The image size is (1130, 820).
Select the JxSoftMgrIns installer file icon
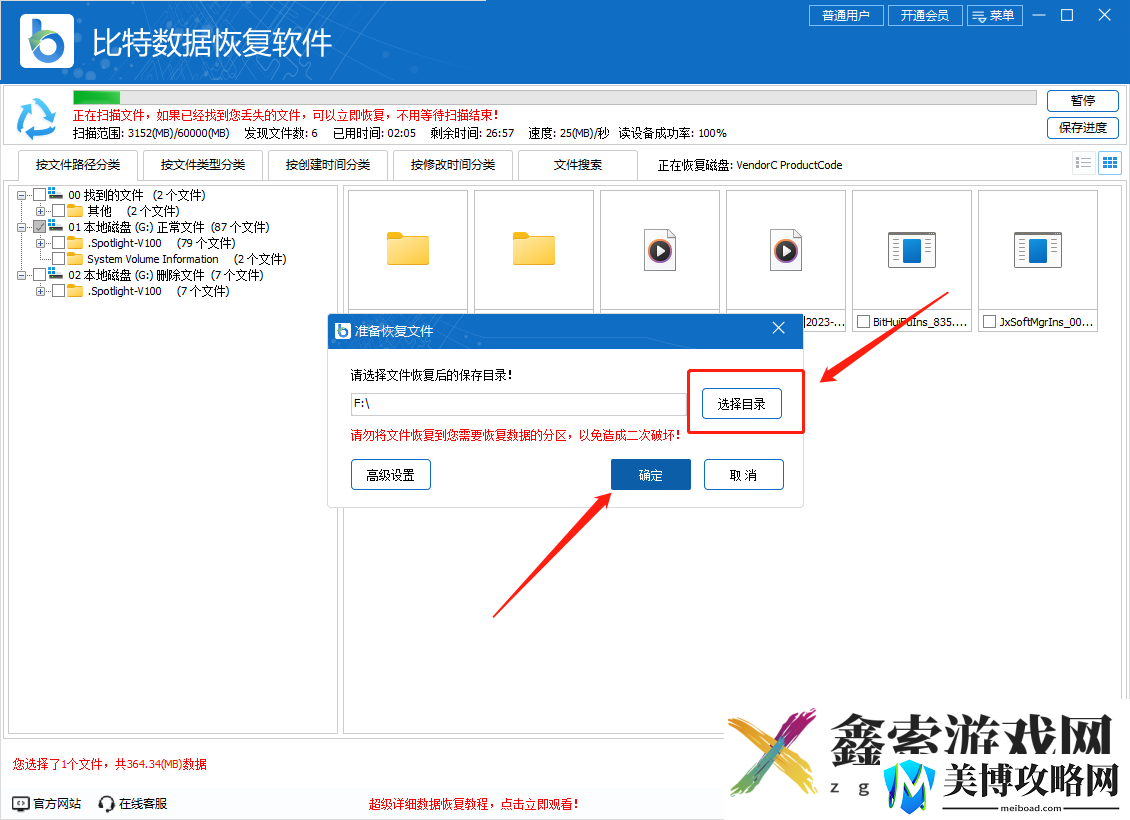tap(1038, 250)
